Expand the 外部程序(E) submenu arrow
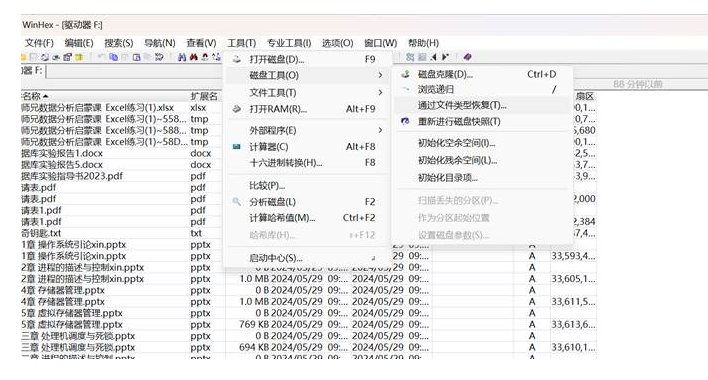Viewport: 708px width, 380px height. pos(380,130)
